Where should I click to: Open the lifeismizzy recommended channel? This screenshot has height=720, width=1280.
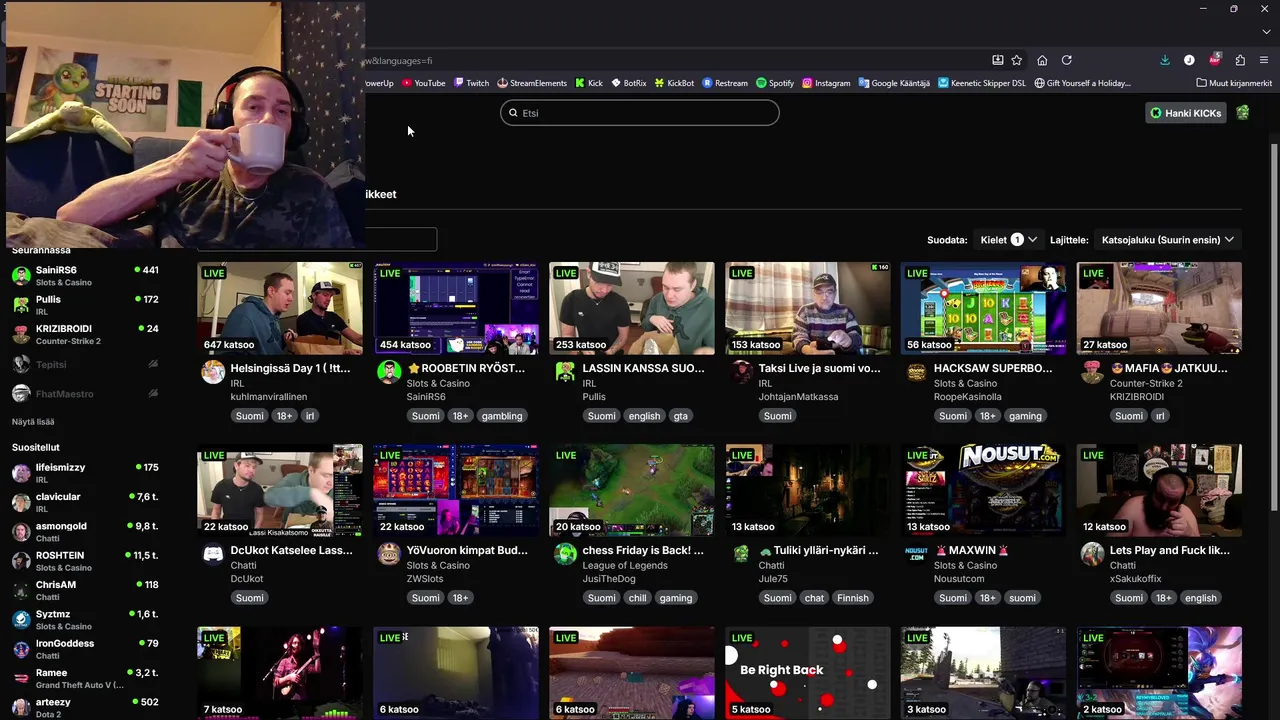[x=85, y=473]
